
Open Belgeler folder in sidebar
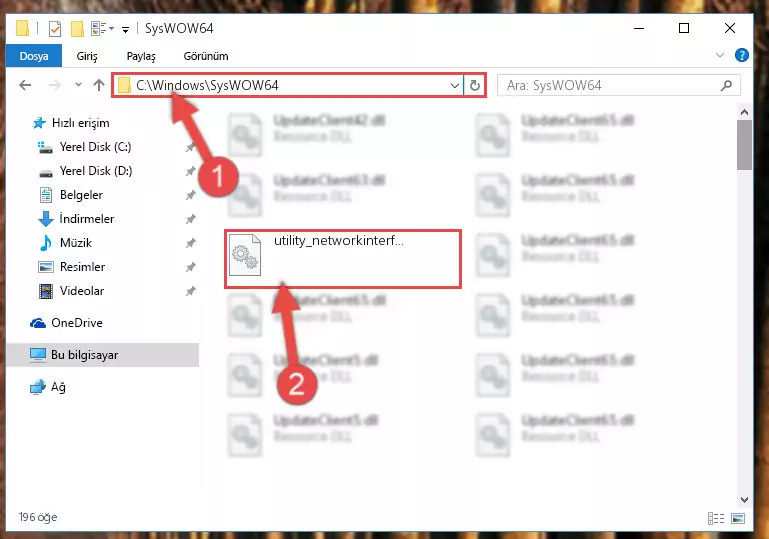pos(81,195)
